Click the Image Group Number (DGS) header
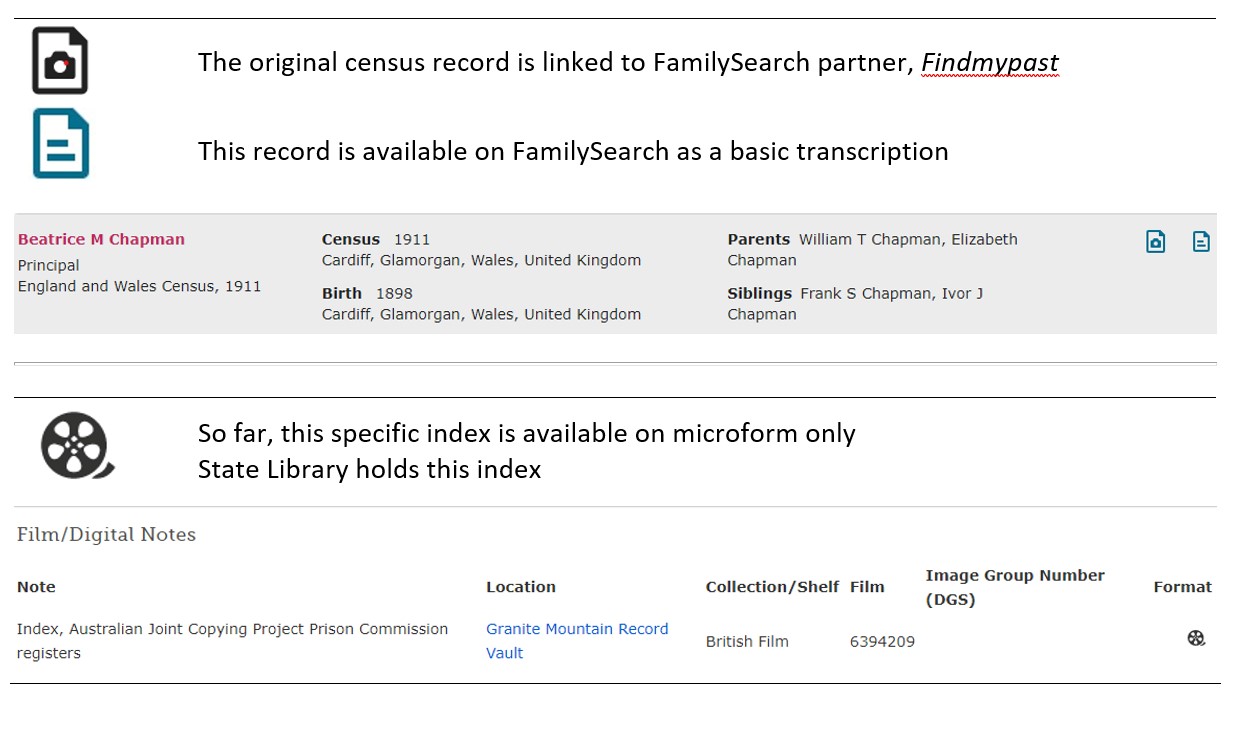The height and width of the screenshot is (742, 1238). click(x=1014, y=587)
